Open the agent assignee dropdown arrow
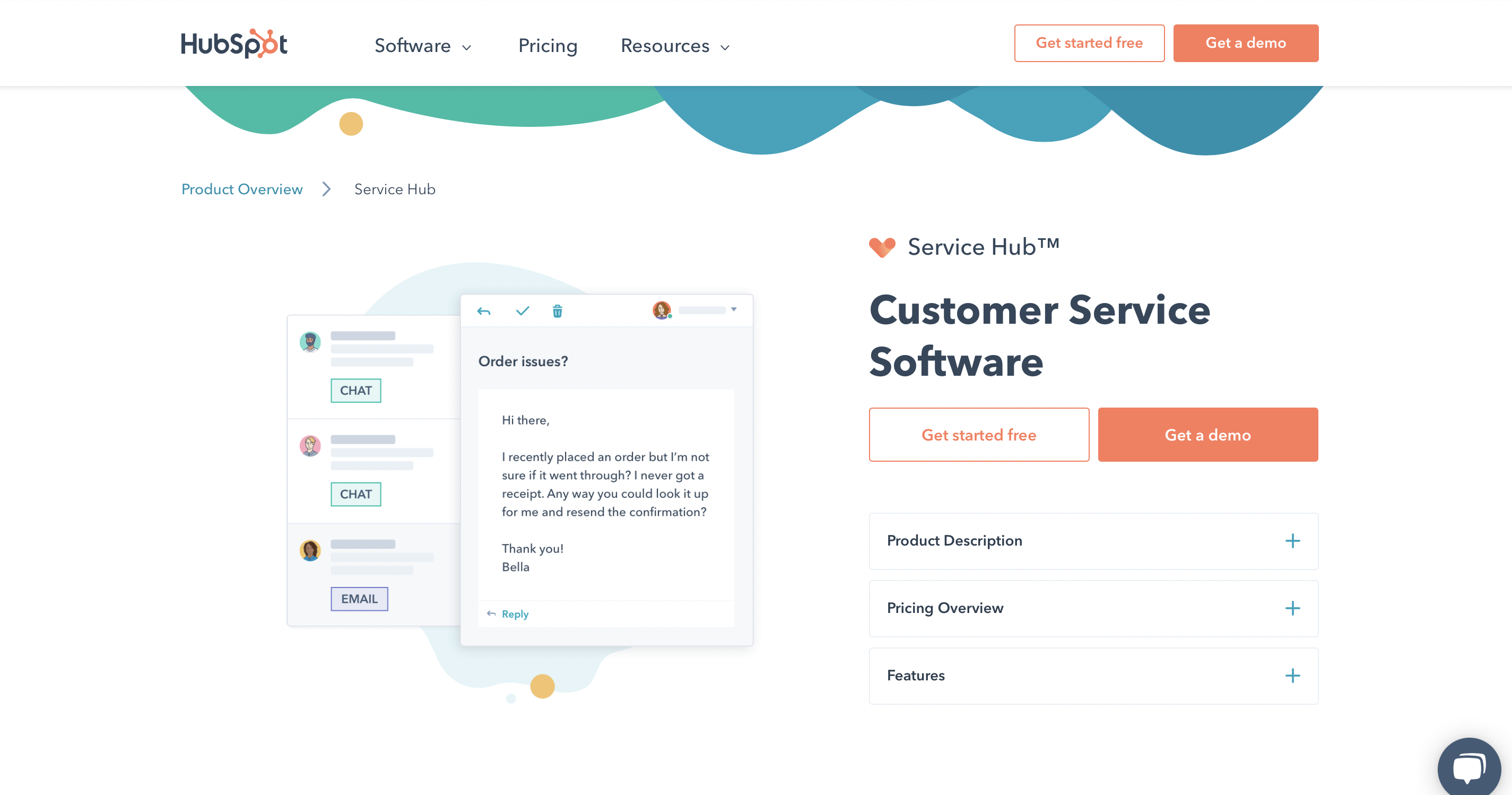This screenshot has height=795, width=1512. coord(734,309)
